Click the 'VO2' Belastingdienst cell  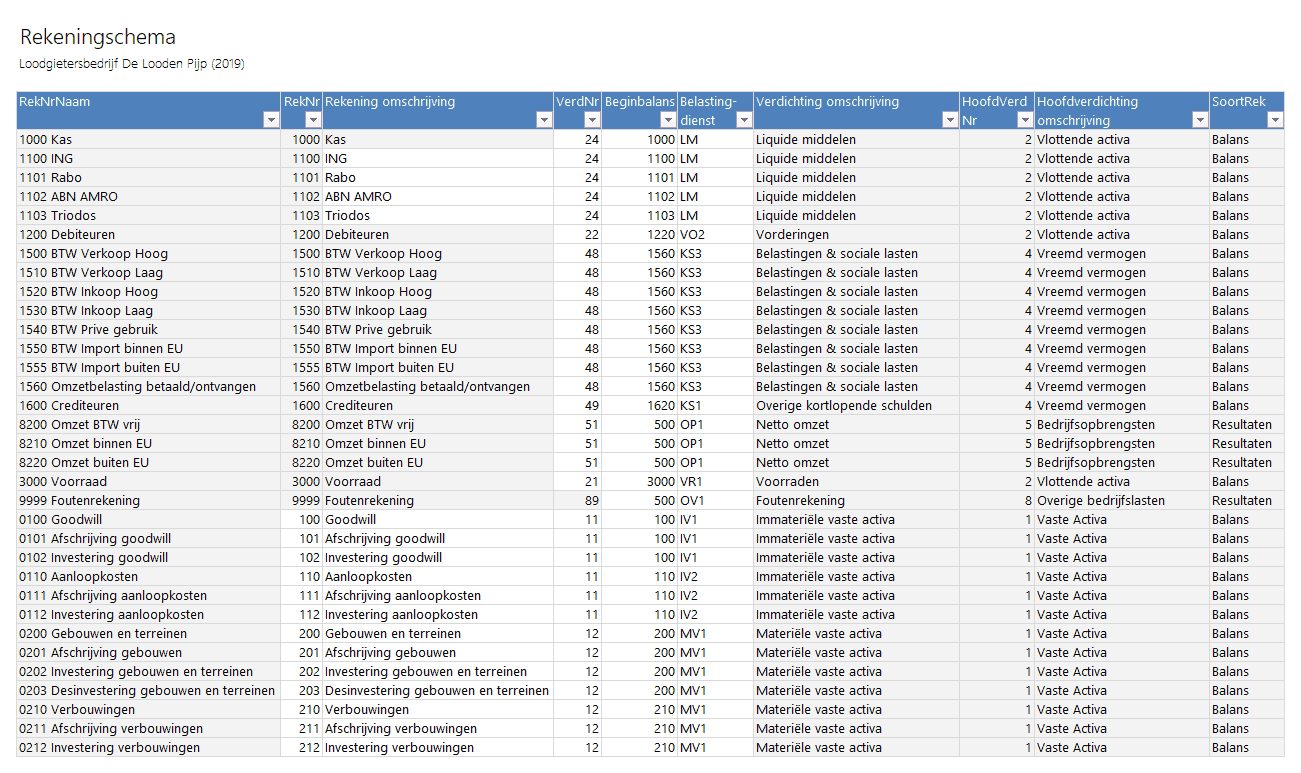(x=692, y=235)
